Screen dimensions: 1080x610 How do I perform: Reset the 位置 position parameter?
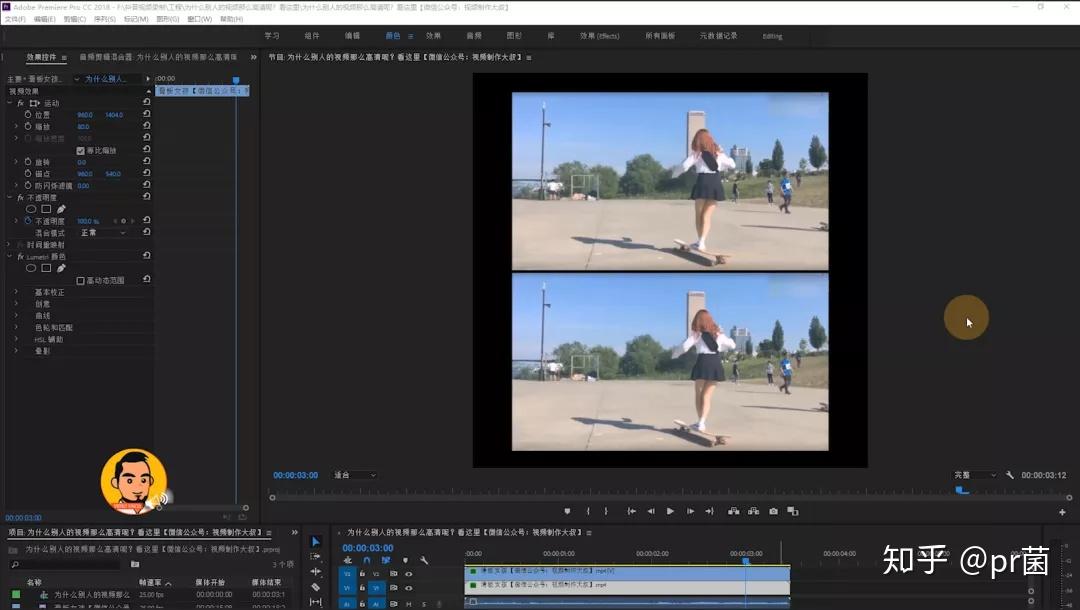(x=147, y=115)
